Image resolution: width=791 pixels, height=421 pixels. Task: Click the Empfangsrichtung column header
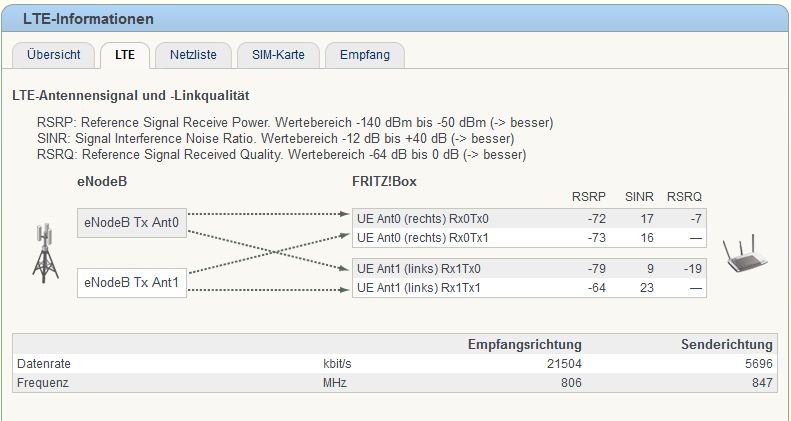pos(525,344)
